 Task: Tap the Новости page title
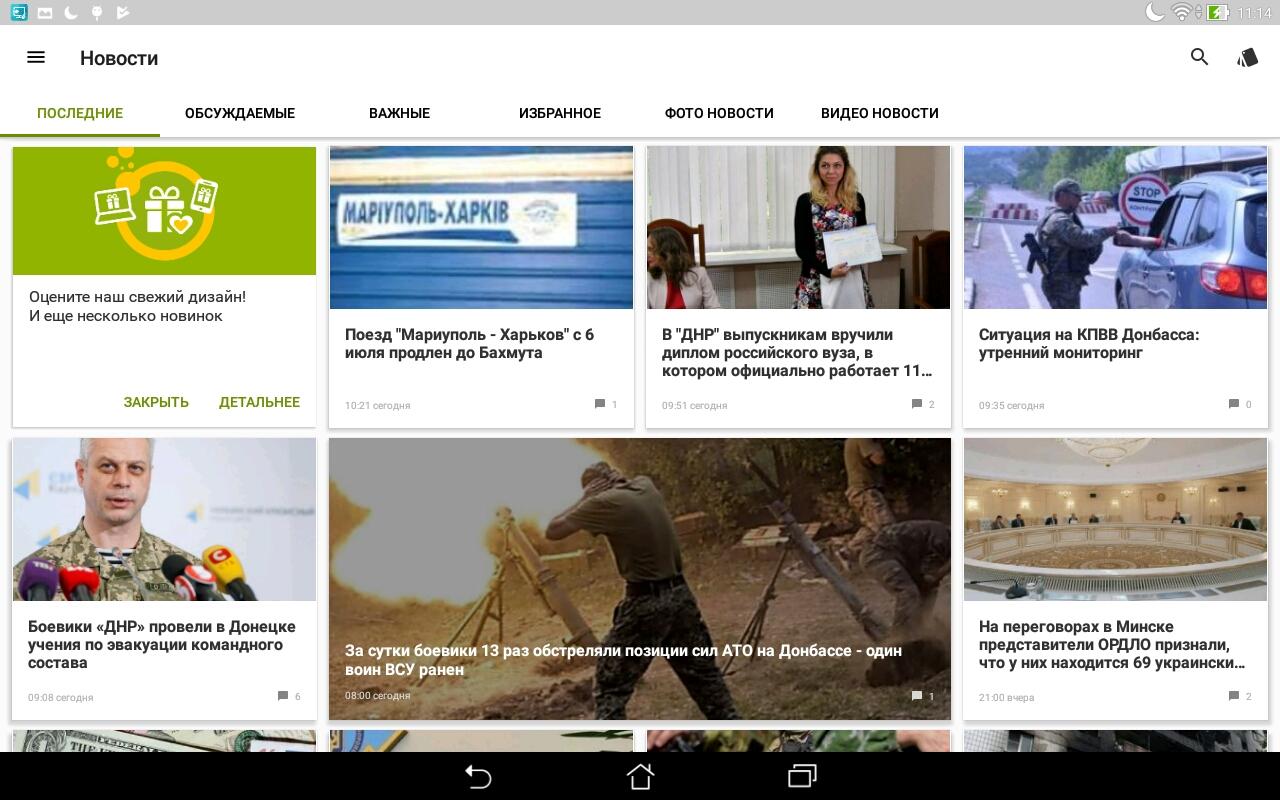119,58
